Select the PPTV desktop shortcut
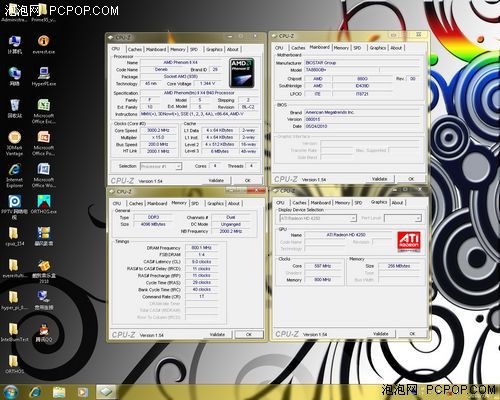This screenshot has height=400, width=500. tap(15, 207)
